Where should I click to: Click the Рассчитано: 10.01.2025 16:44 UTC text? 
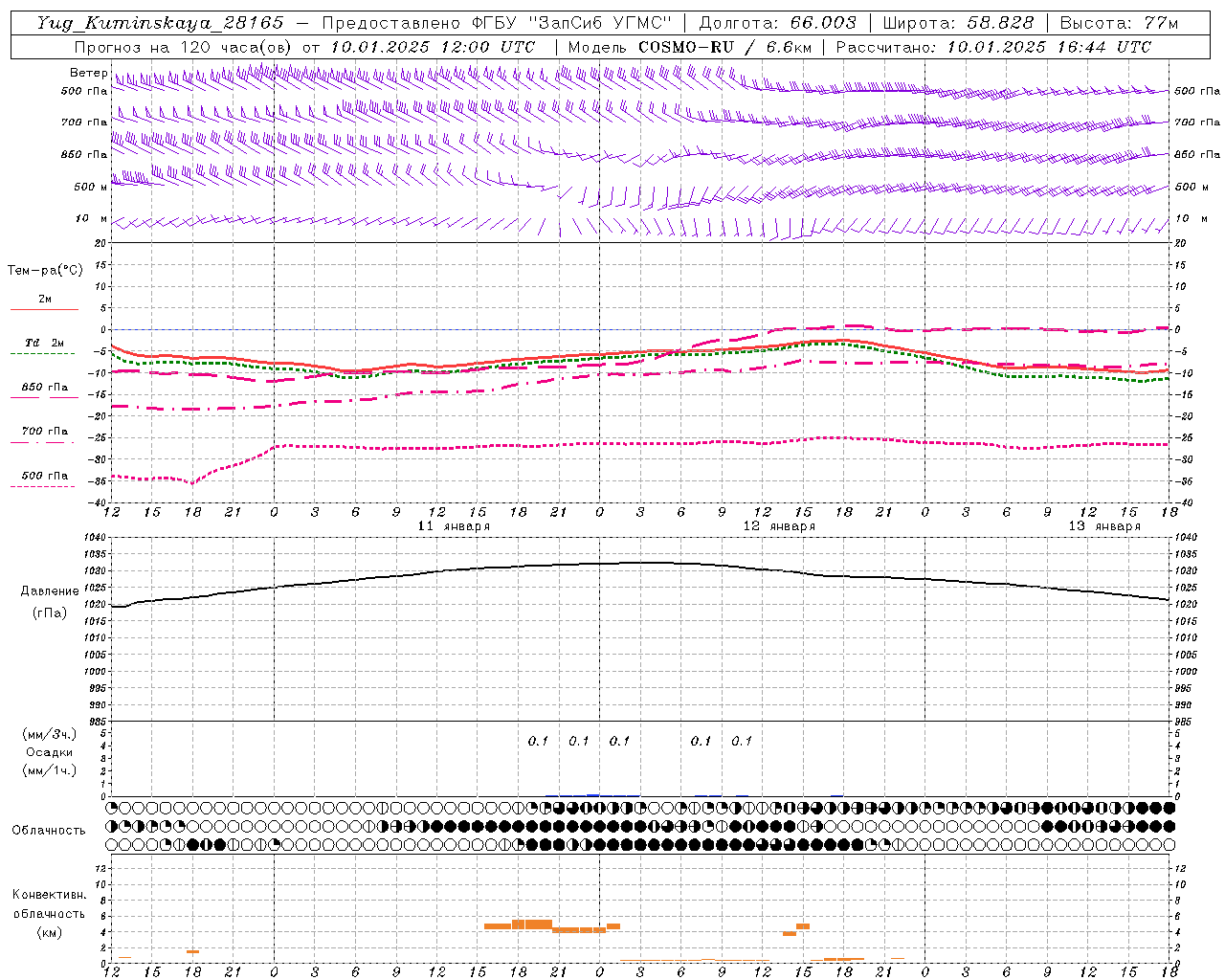tap(993, 47)
